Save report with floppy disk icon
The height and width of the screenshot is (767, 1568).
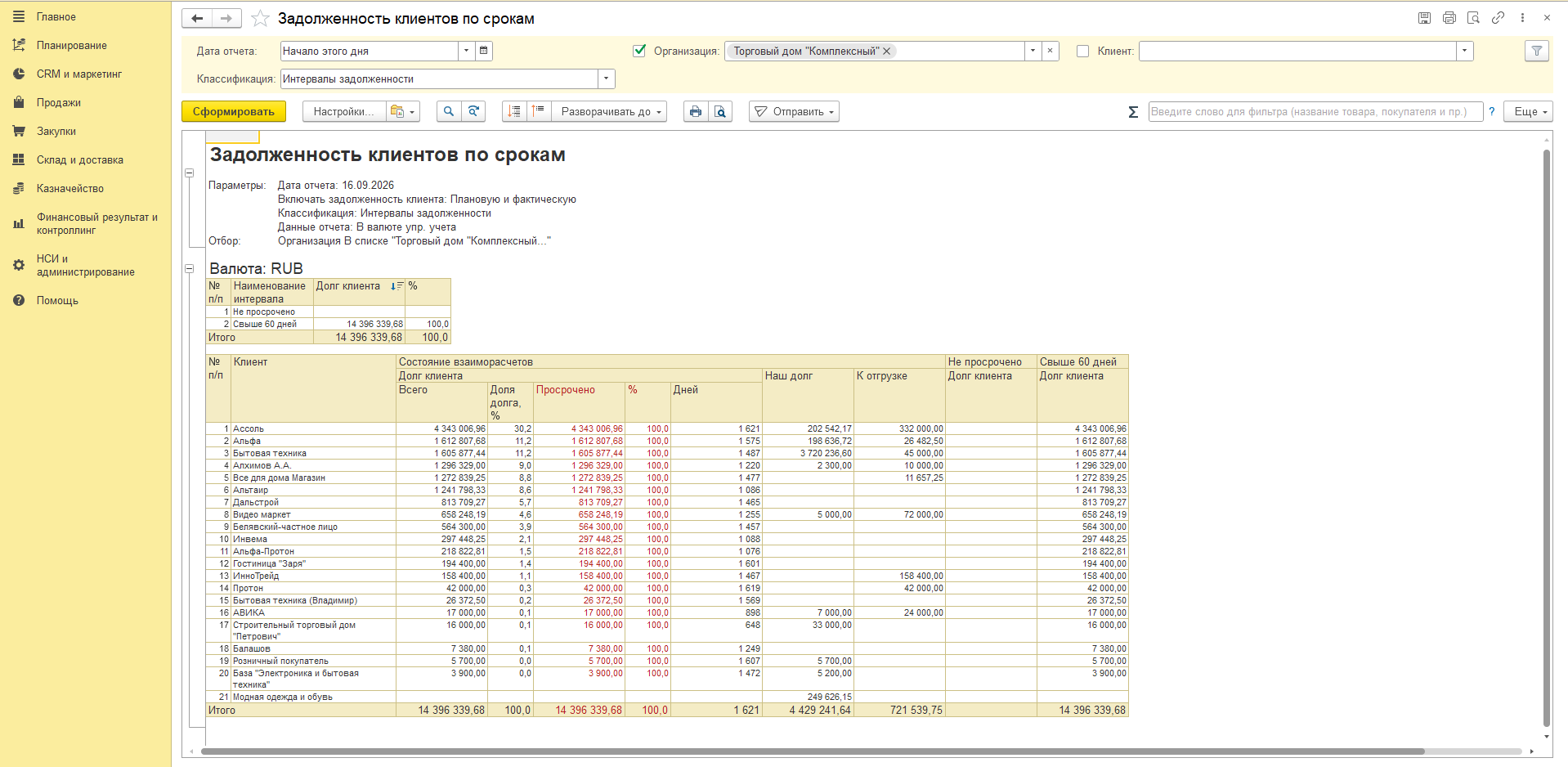coord(1424,18)
